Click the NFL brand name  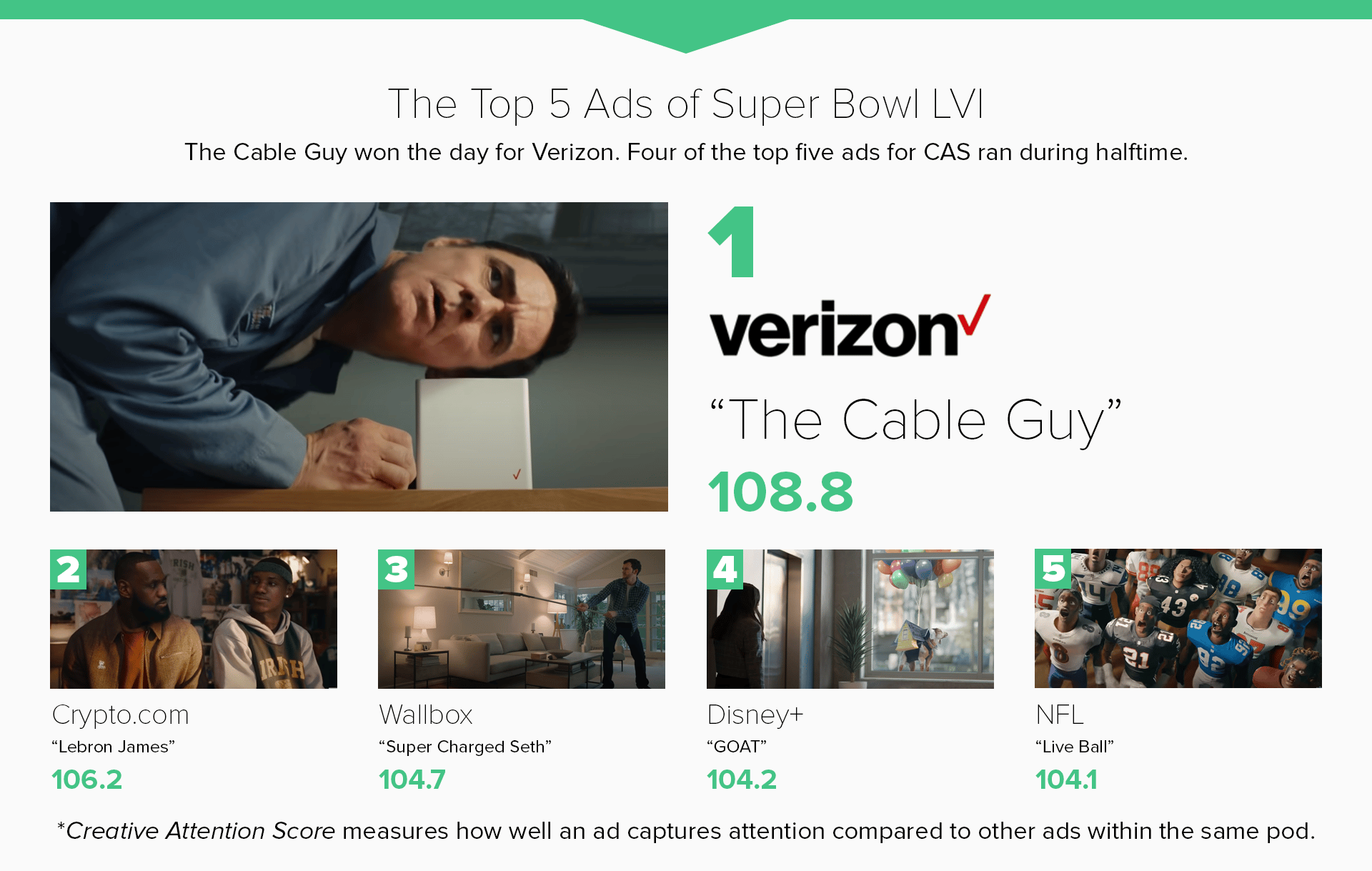click(x=1060, y=715)
